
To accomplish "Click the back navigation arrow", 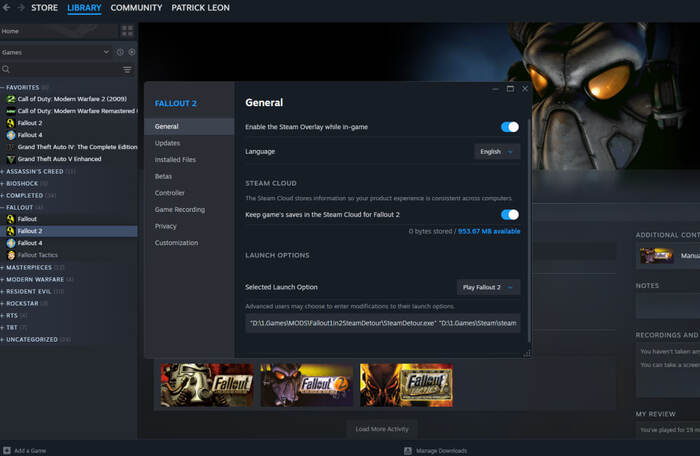I will coord(7,8).
